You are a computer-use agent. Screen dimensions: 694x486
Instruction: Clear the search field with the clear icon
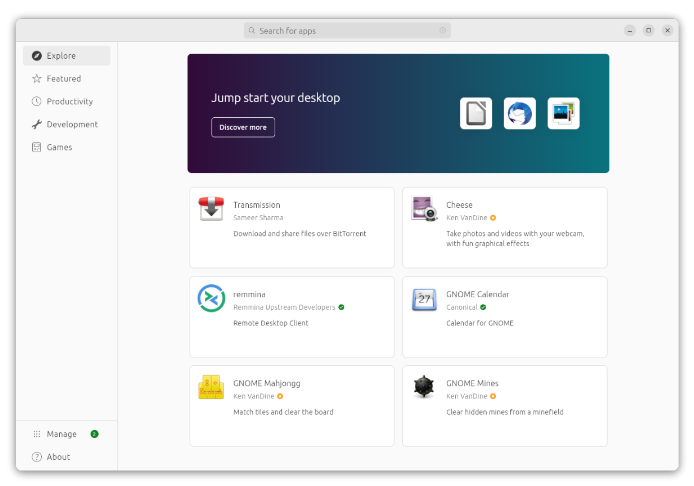(x=443, y=31)
